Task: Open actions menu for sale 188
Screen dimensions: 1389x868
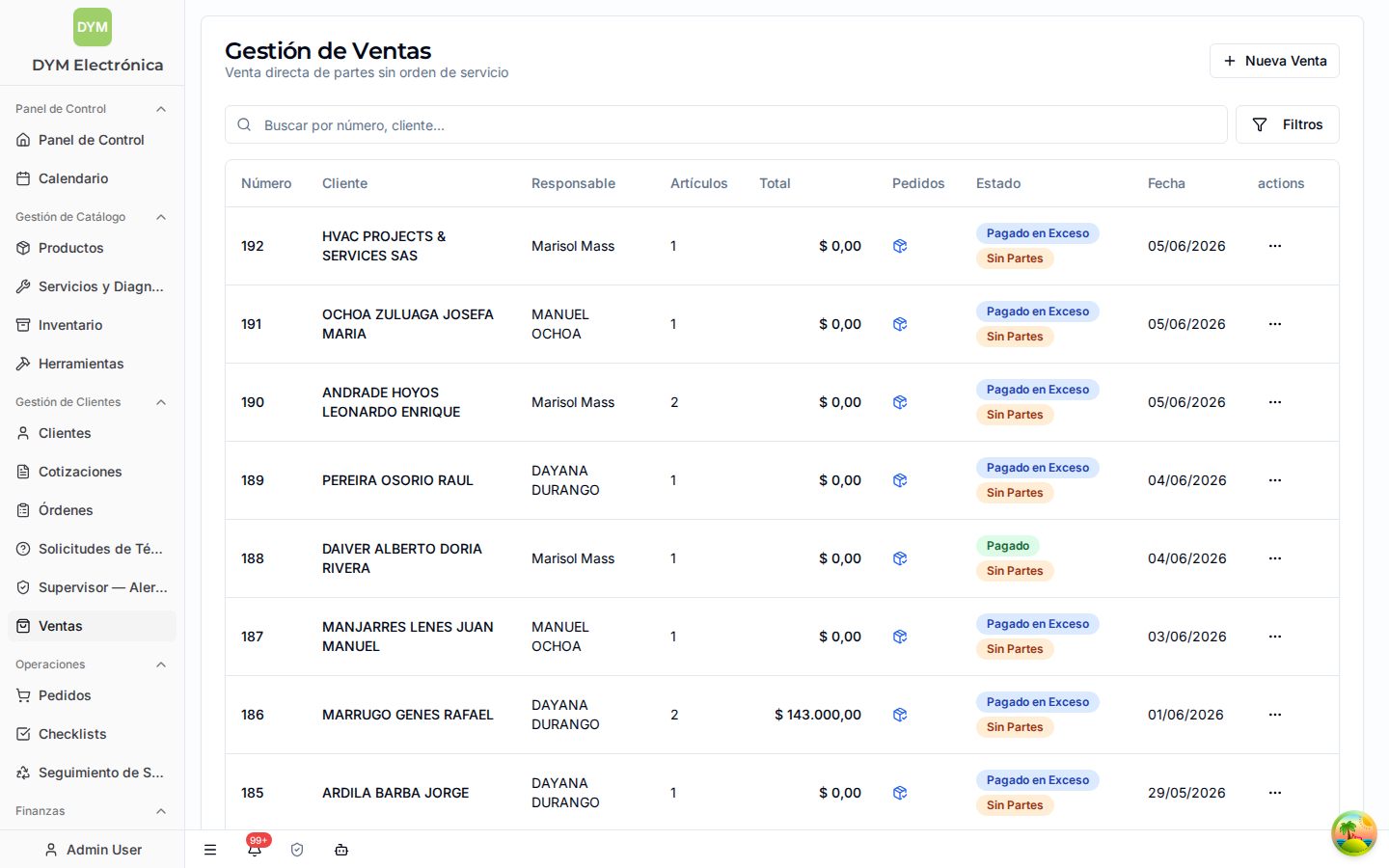Action: [1275, 558]
